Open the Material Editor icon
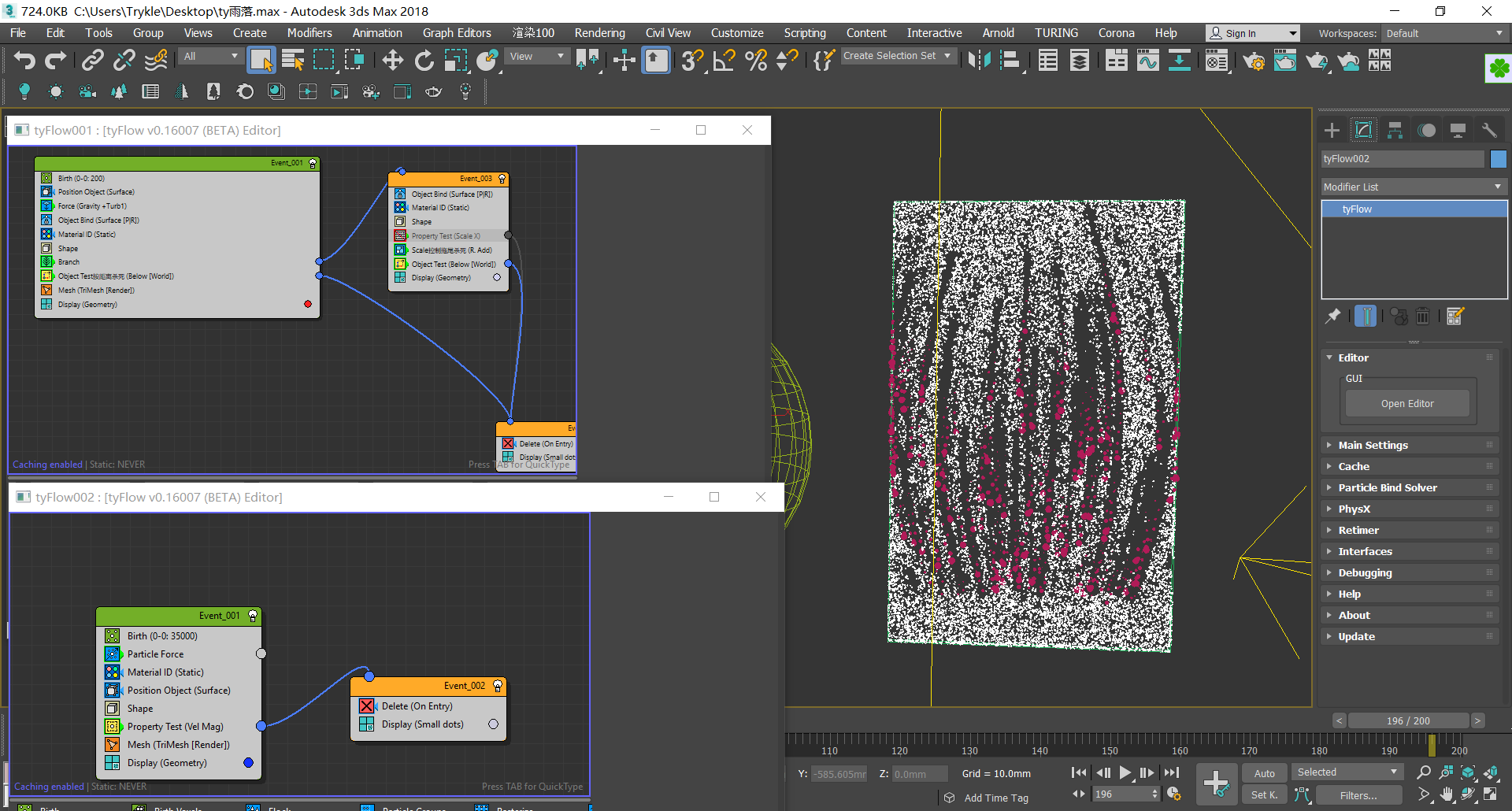The width and height of the screenshot is (1512, 811). pos(1217,60)
